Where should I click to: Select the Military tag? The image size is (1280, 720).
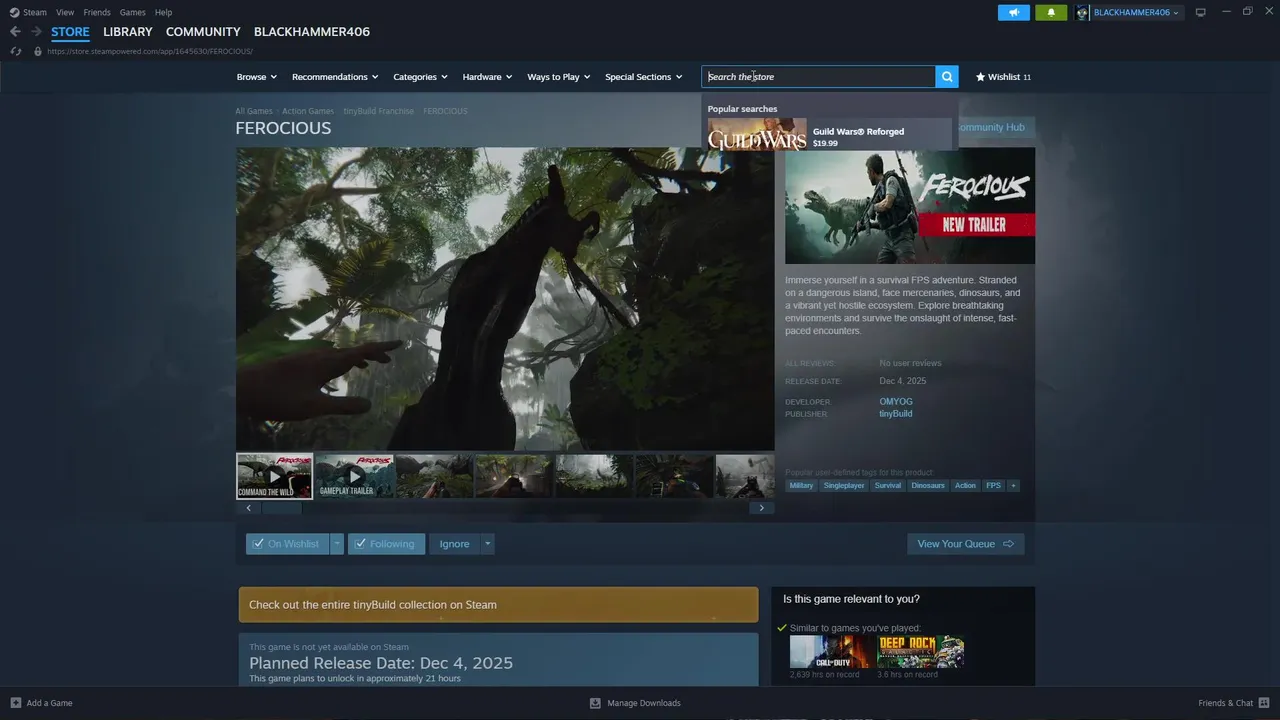(801, 486)
